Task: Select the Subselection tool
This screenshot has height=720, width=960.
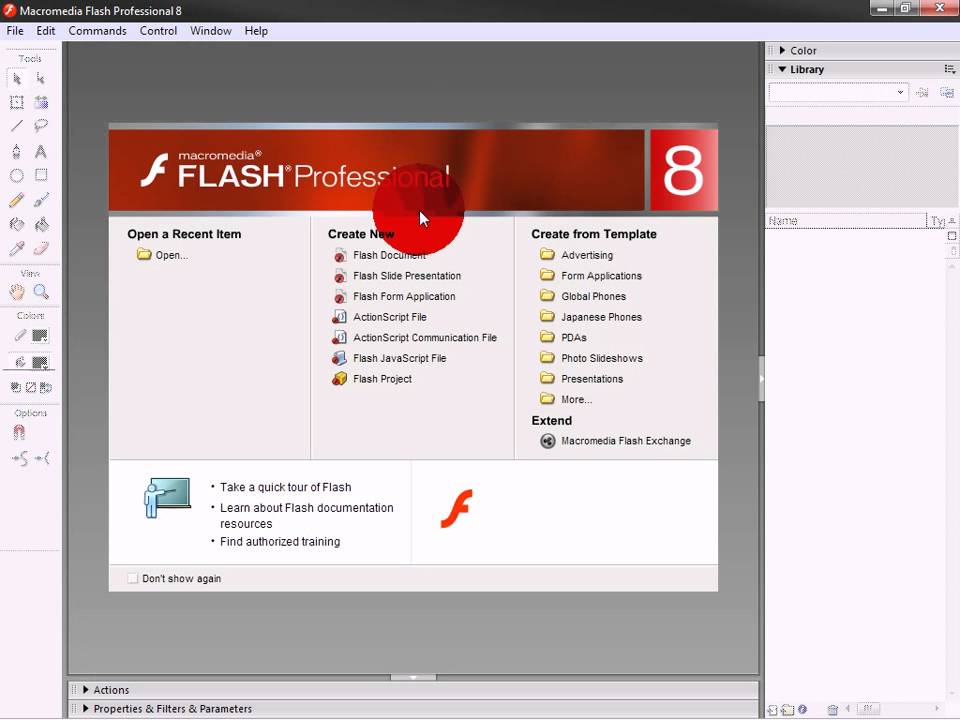Action: [x=40, y=79]
